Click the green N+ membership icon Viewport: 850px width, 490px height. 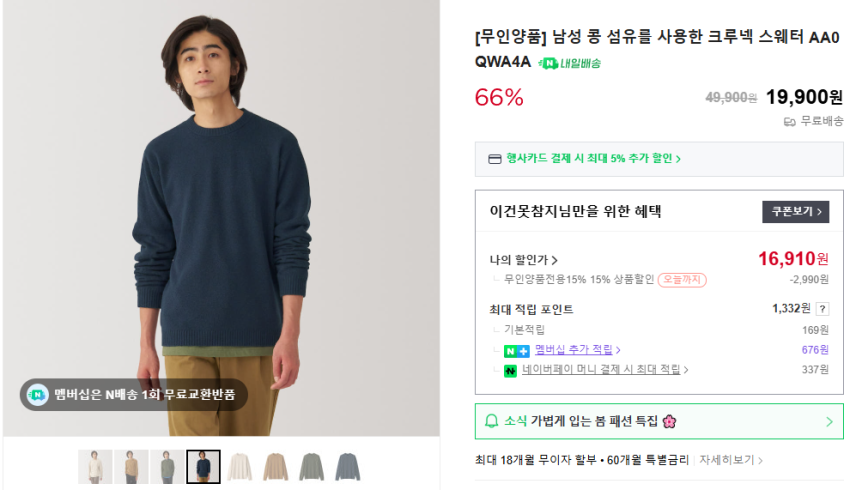516,350
